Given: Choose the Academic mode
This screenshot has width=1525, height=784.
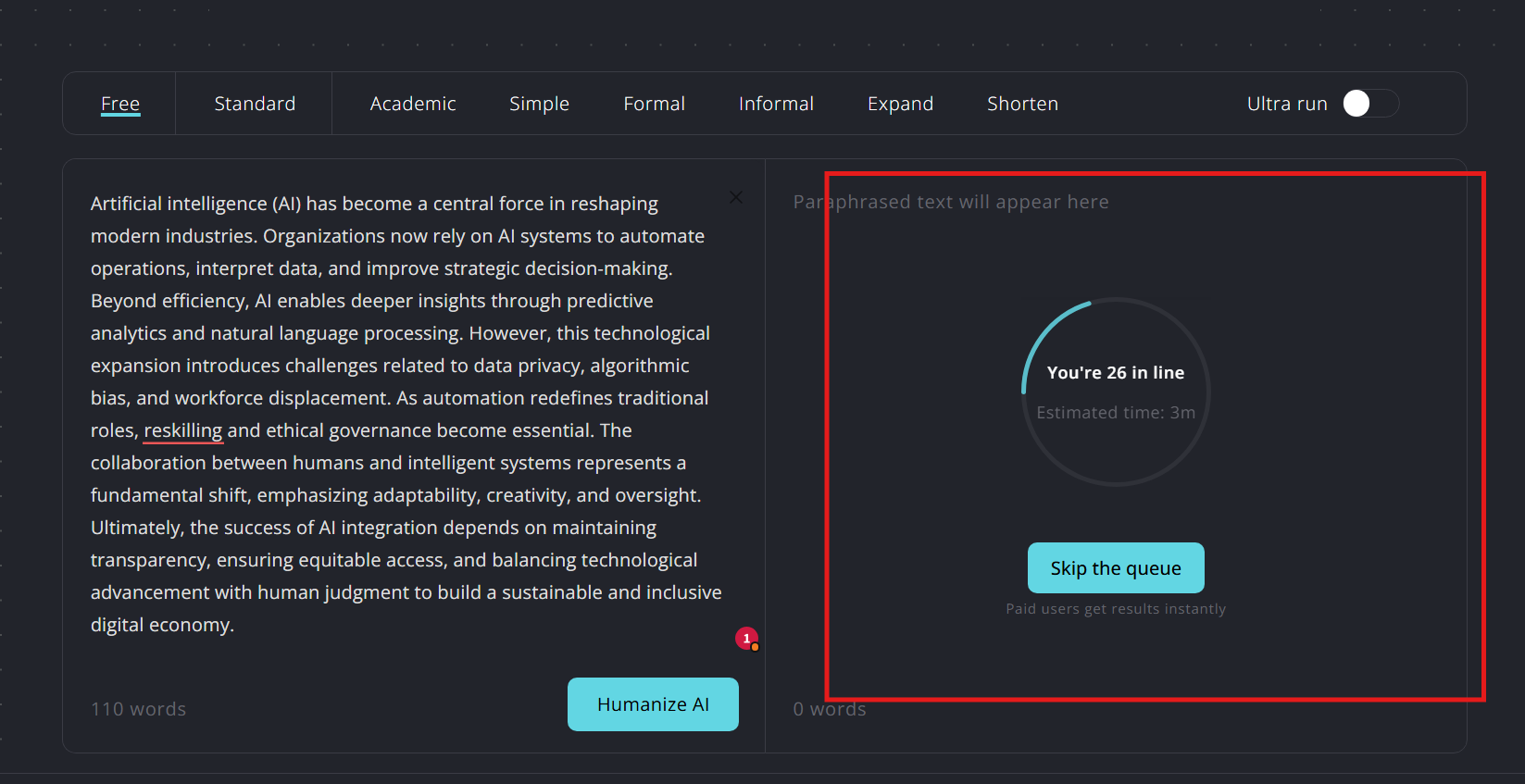Looking at the screenshot, I should coord(413,104).
